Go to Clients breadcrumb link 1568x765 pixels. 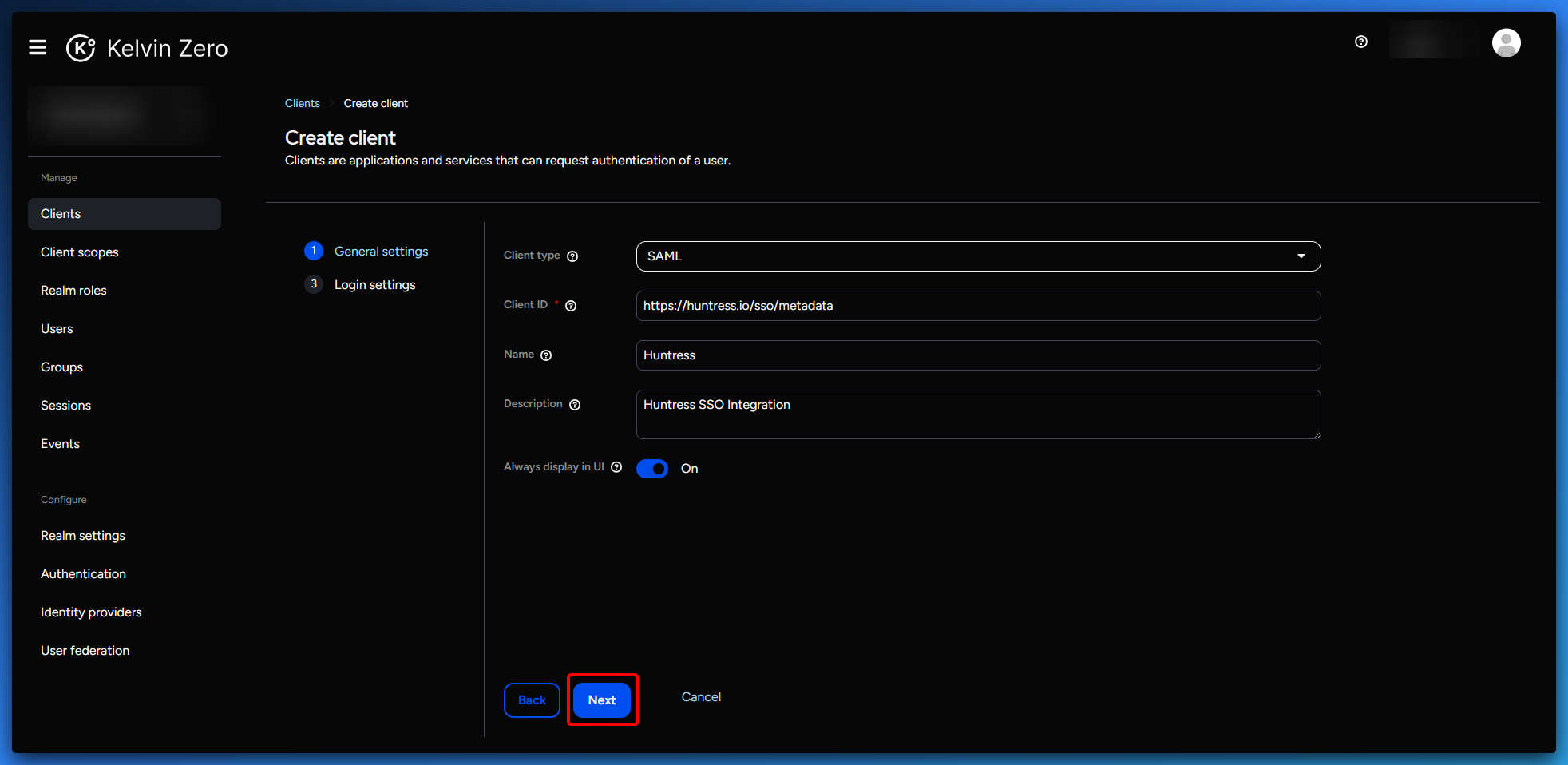coord(303,103)
